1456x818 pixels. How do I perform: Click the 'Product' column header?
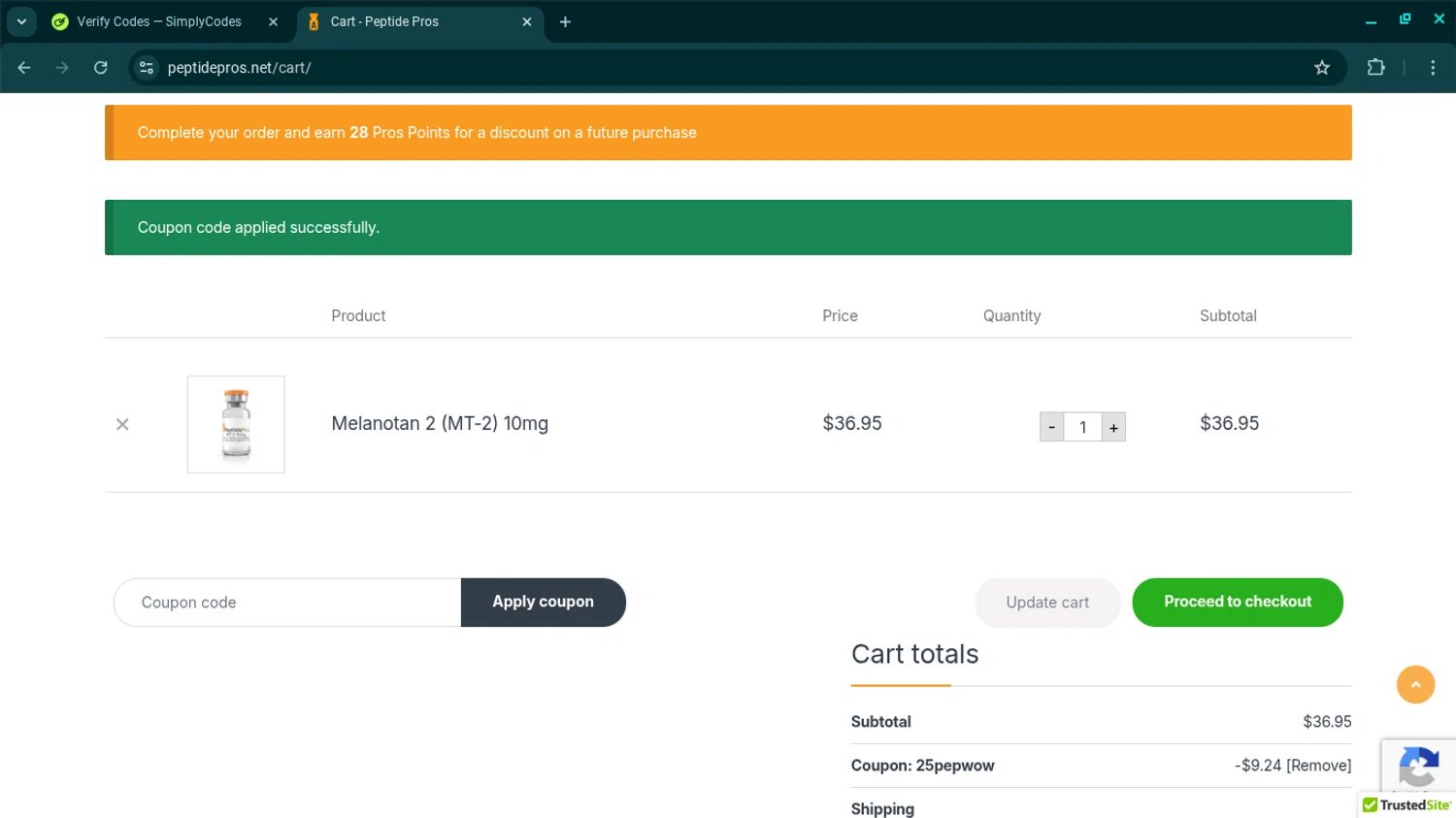click(358, 315)
